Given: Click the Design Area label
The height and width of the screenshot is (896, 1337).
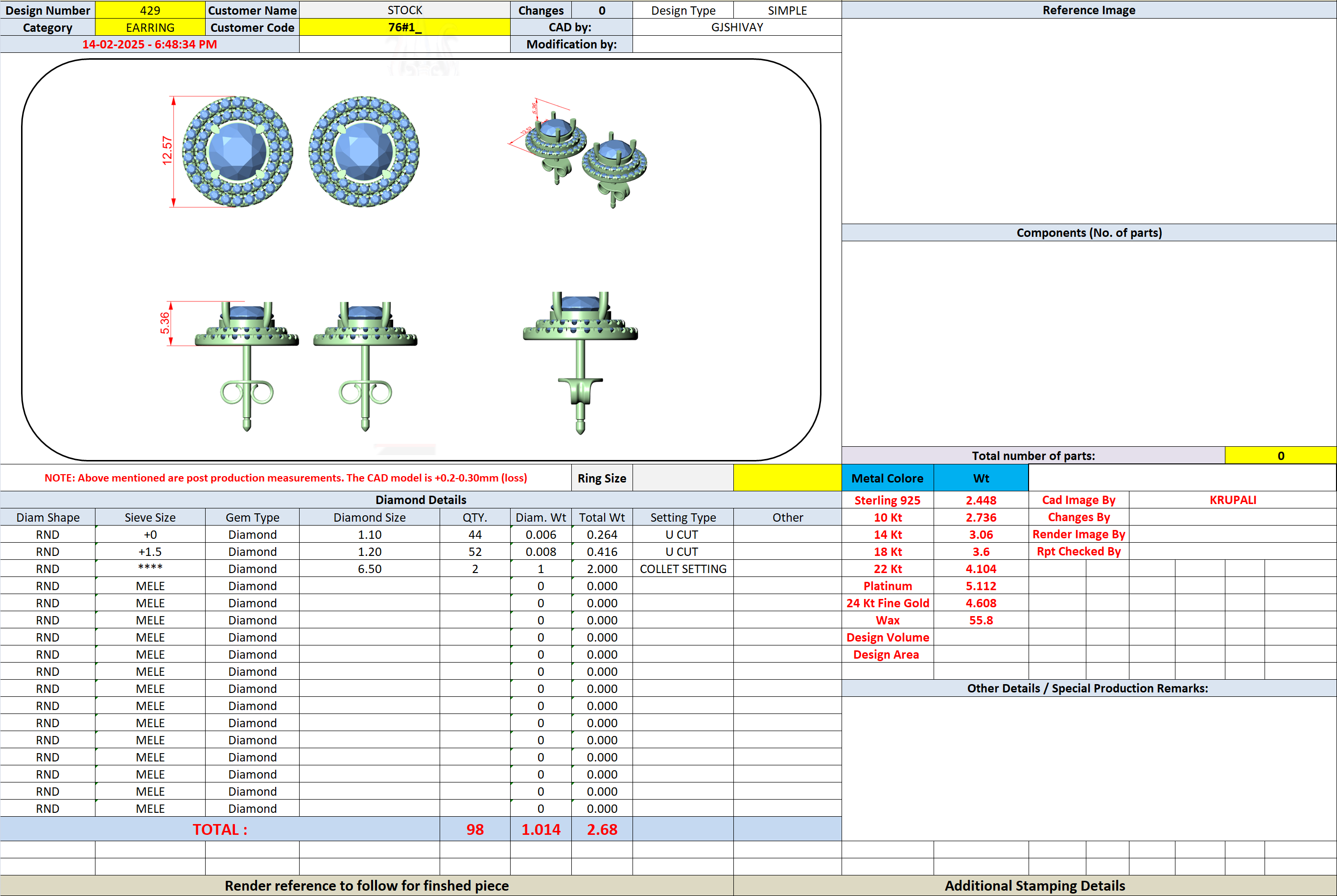Looking at the screenshot, I should click(x=887, y=654).
